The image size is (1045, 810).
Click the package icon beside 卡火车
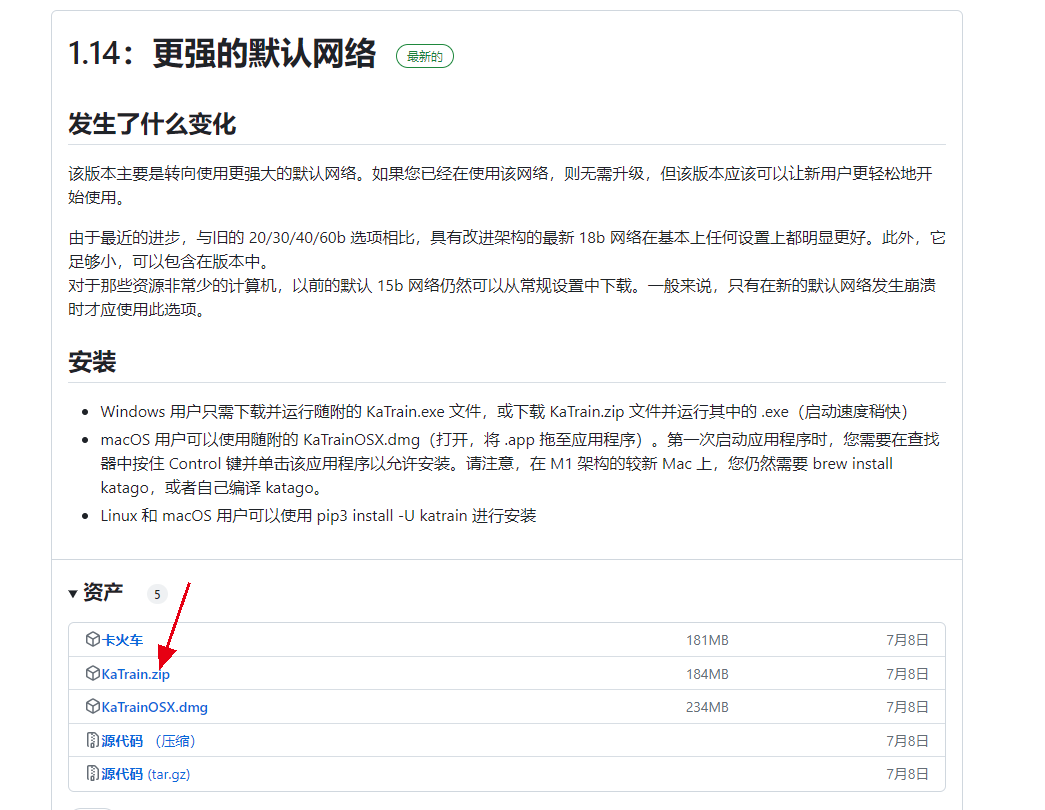93,639
